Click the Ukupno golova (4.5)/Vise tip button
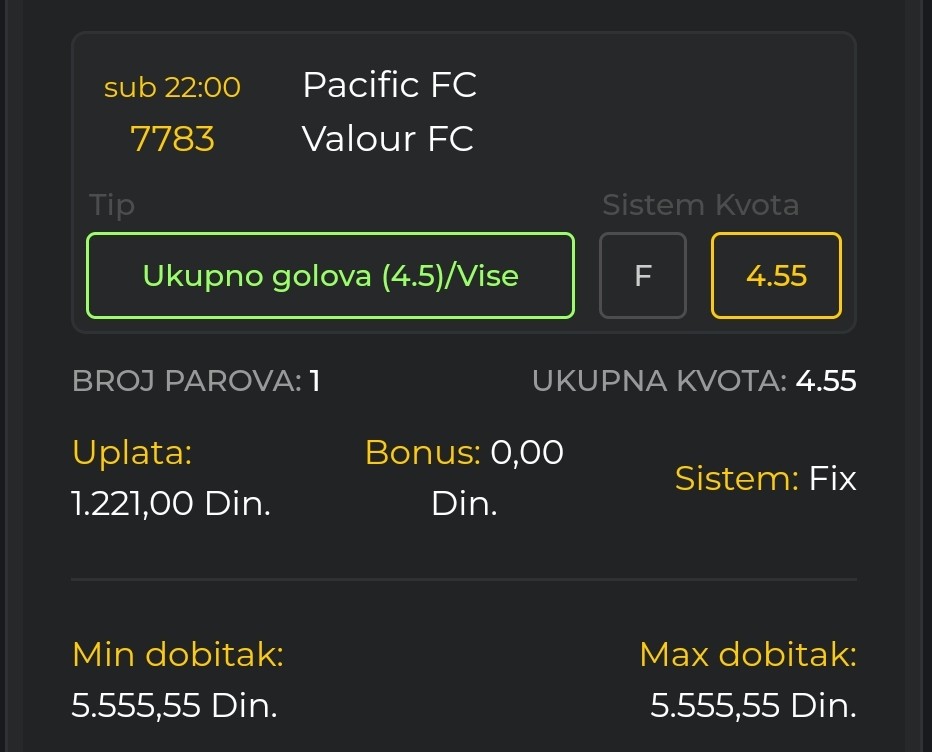932x752 pixels. (330, 276)
